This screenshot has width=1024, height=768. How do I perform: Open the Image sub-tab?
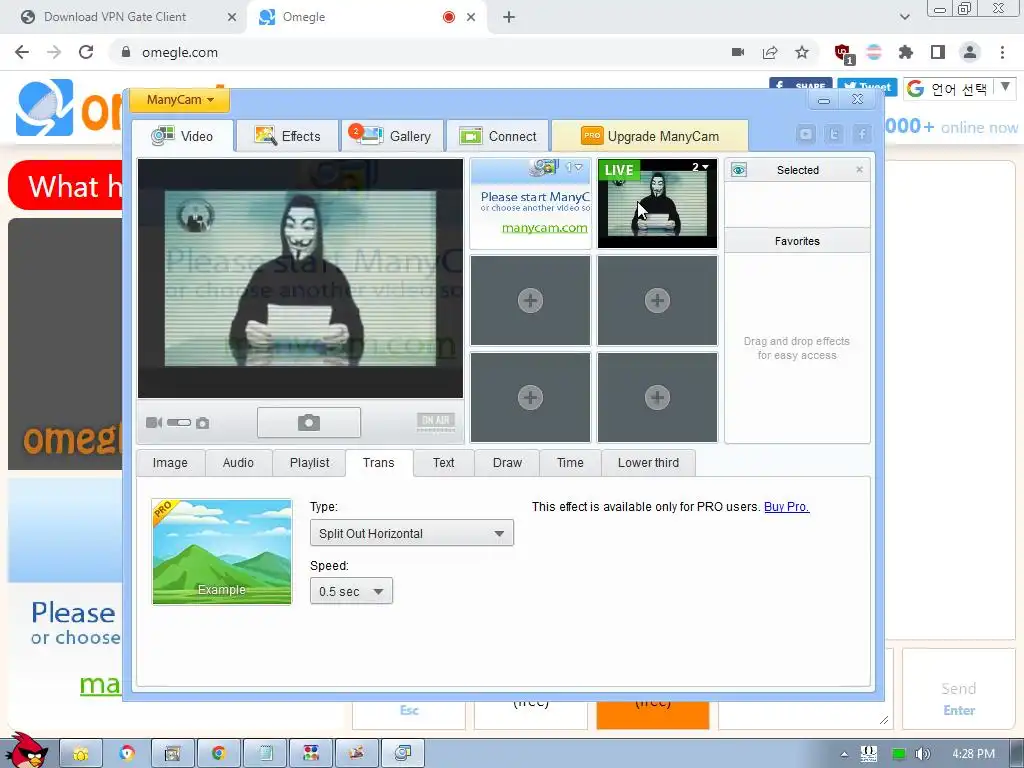click(x=170, y=463)
